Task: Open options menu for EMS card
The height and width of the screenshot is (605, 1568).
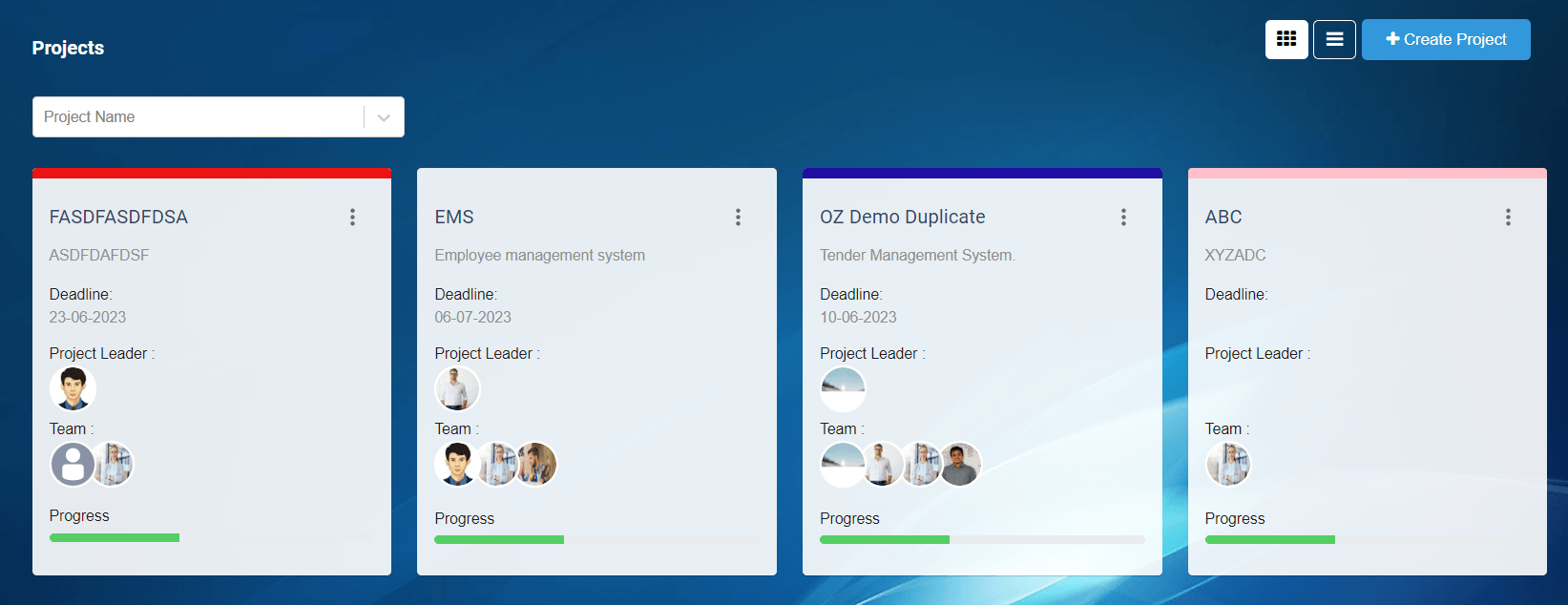Action: (738, 218)
